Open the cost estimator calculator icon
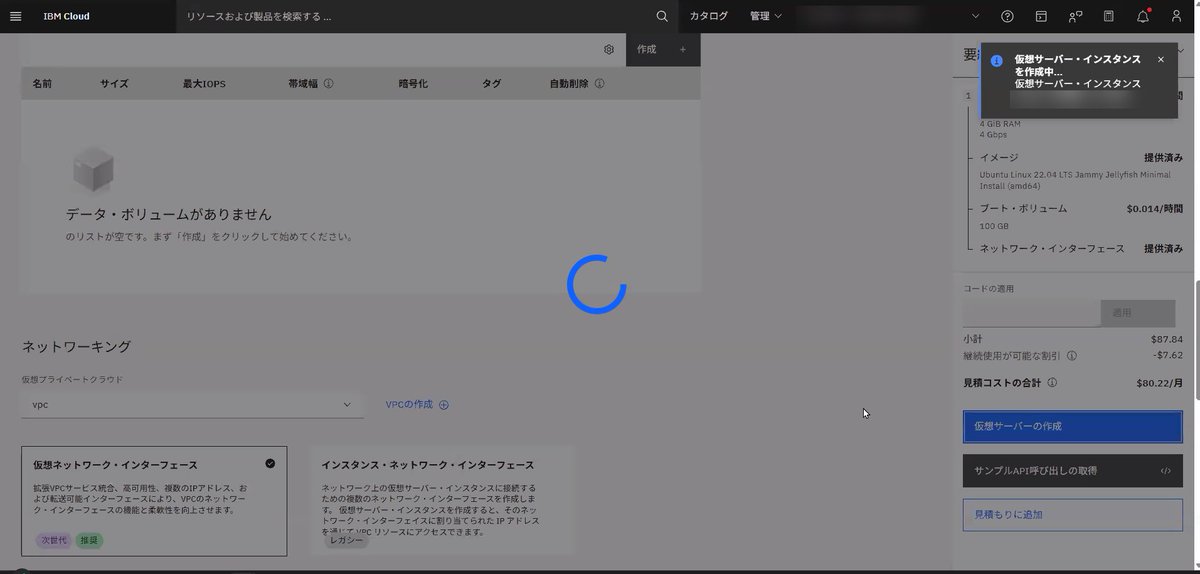This screenshot has width=1200, height=574. pos(1109,16)
